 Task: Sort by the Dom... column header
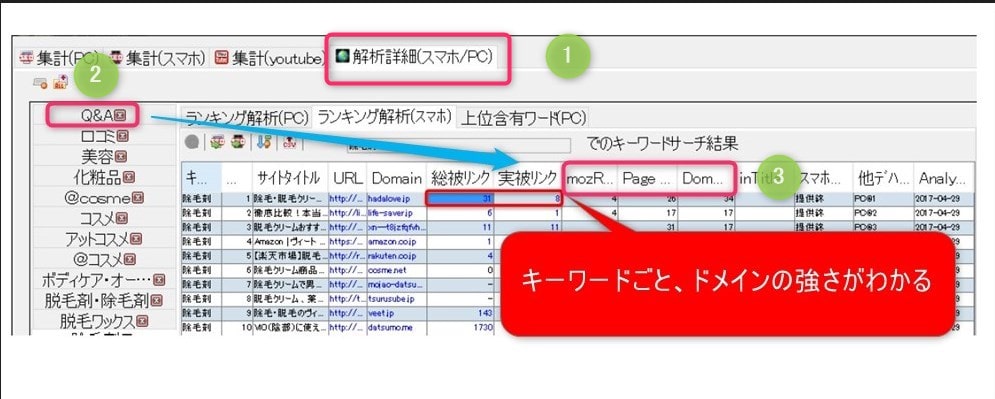point(705,178)
